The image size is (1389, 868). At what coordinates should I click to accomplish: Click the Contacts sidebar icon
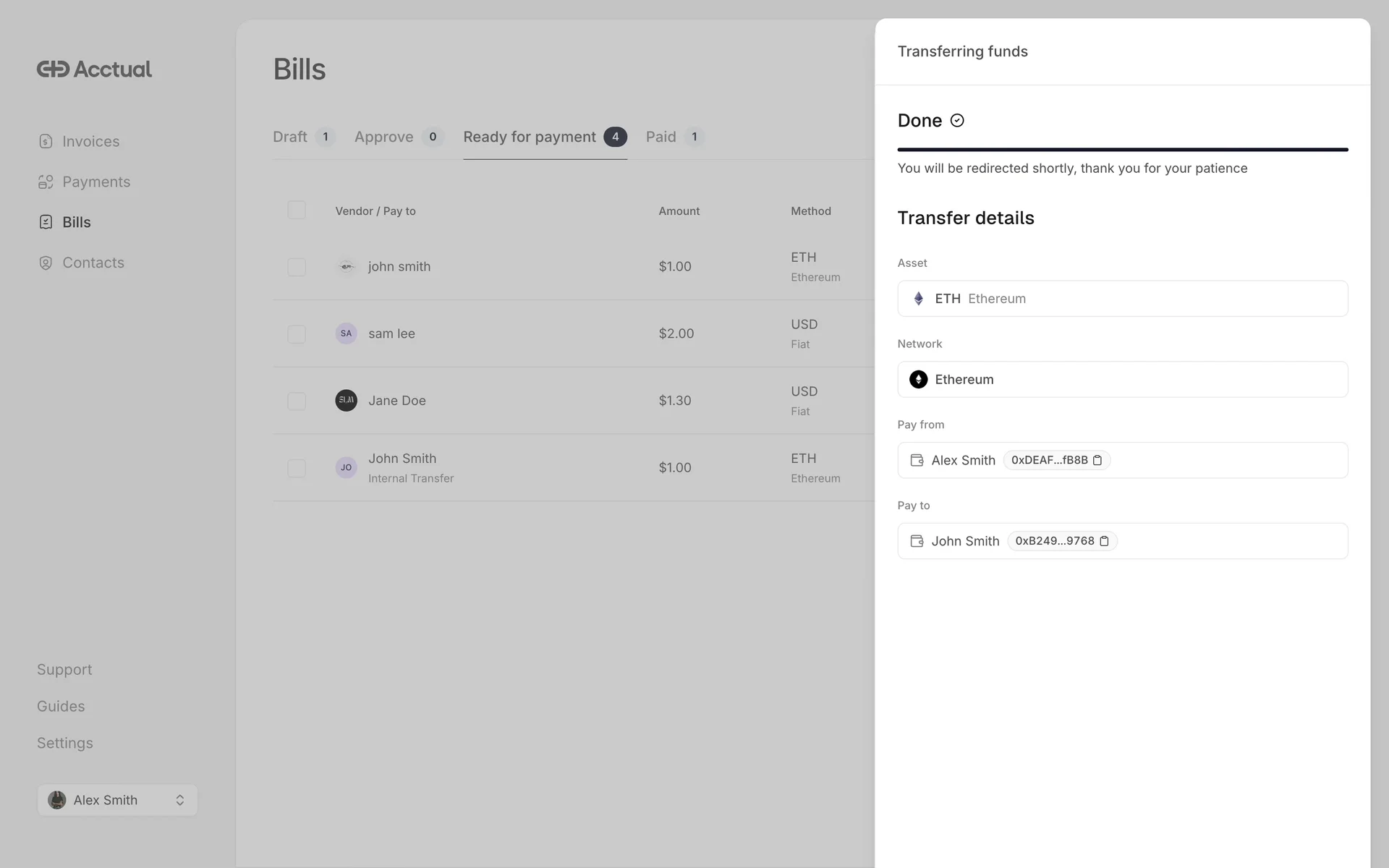(46, 263)
